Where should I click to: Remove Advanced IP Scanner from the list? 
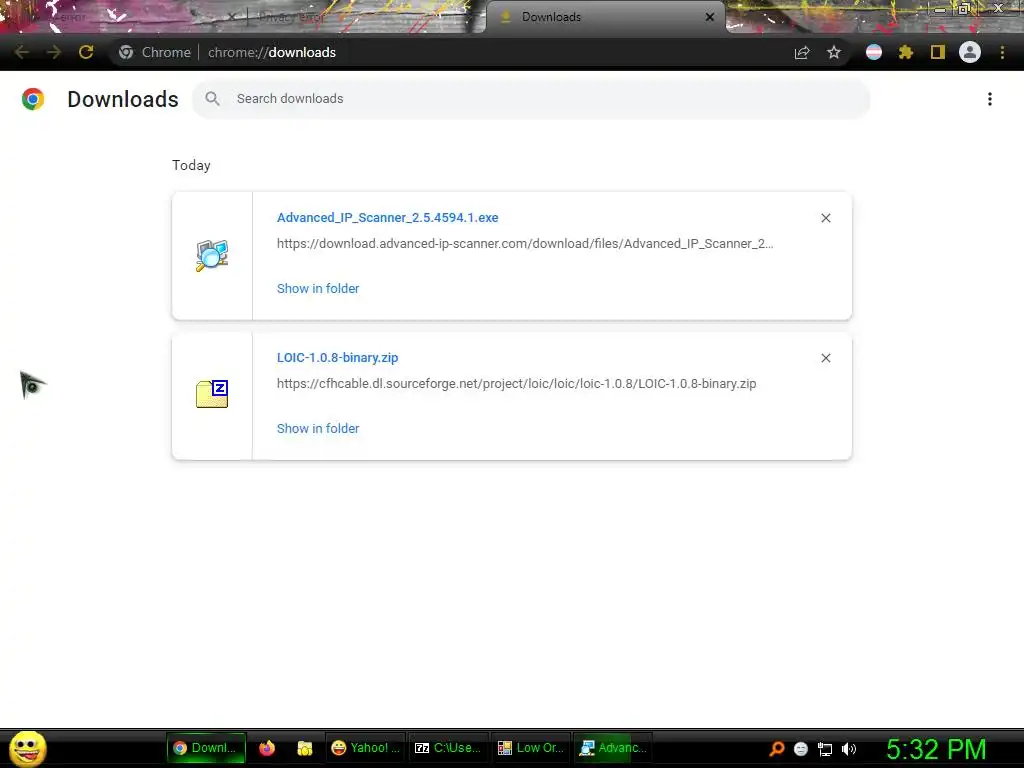point(825,218)
